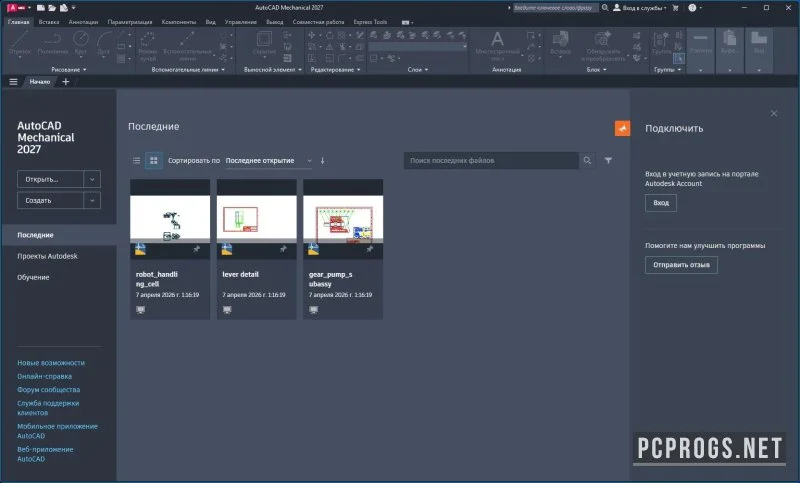
Task: Open the collapsed Вид ribbon panel
Action: [759, 51]
